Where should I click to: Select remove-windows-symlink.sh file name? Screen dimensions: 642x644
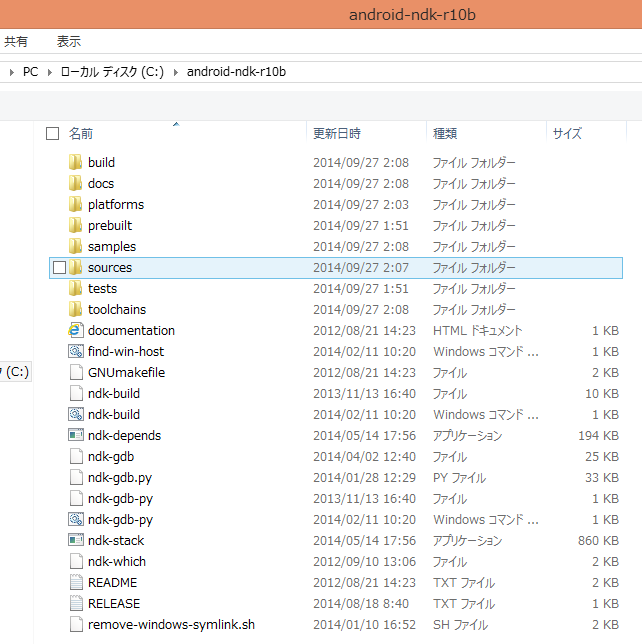click(x=171, y=624)
